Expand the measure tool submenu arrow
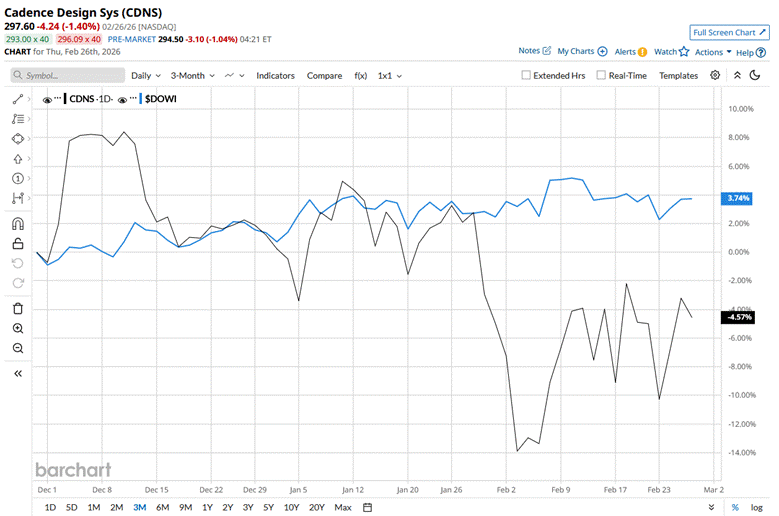The image size is (779, 516). click(x=29, y=198)
